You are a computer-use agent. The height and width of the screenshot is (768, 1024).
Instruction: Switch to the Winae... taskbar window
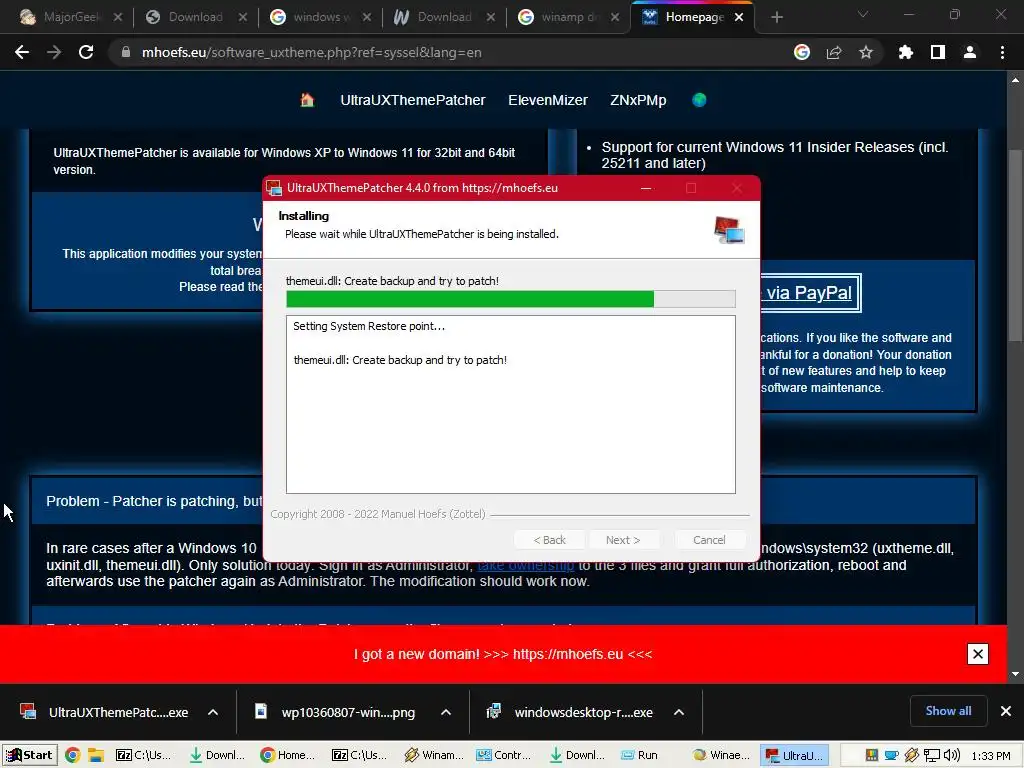point(722,755)
